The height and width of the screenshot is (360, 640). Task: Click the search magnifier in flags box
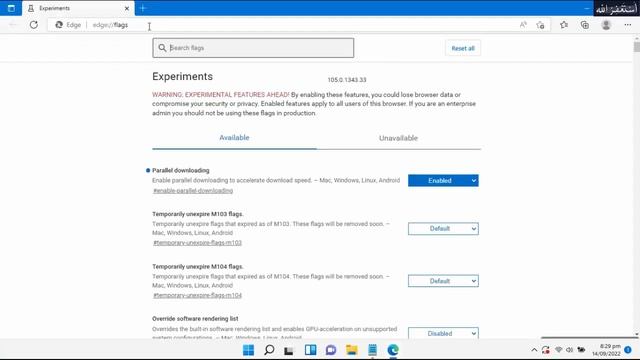(162, 48)
